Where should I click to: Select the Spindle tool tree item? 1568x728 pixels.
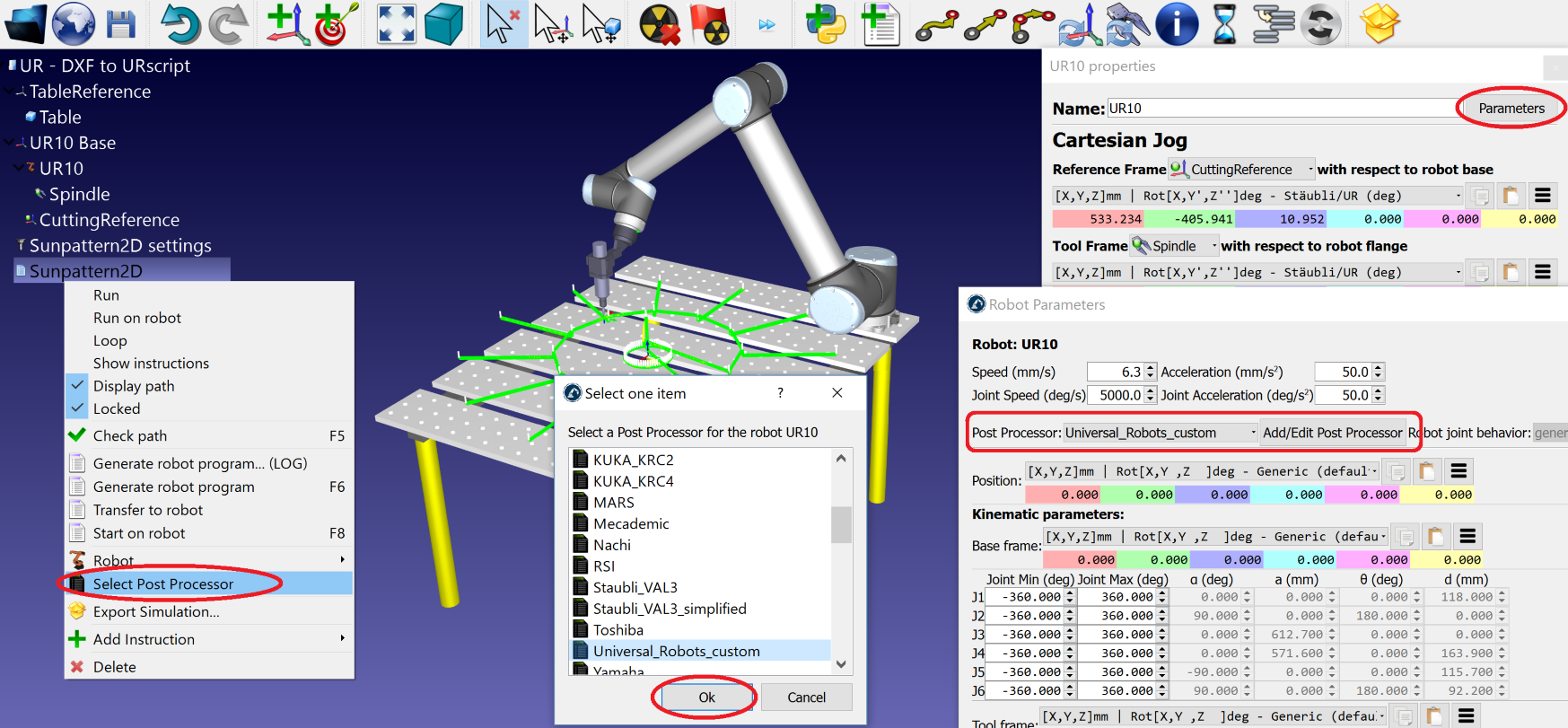tap(79, 194)
